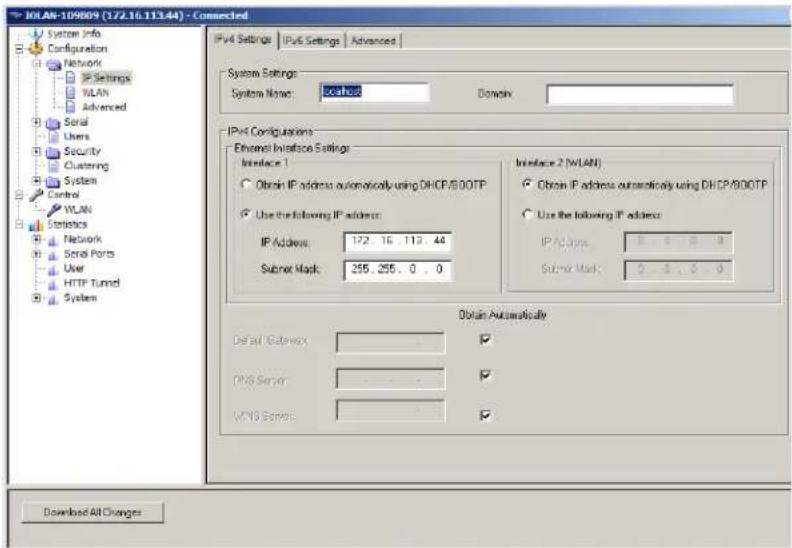Screen dimensions: 792x548
Task: Switch to the IPv4 Settings tab
Action: coord(243,39)
